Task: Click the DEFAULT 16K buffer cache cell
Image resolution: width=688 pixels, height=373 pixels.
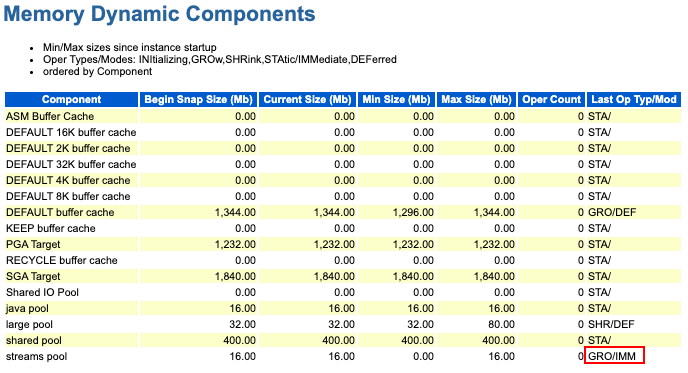Action: (x=71, y=133)
